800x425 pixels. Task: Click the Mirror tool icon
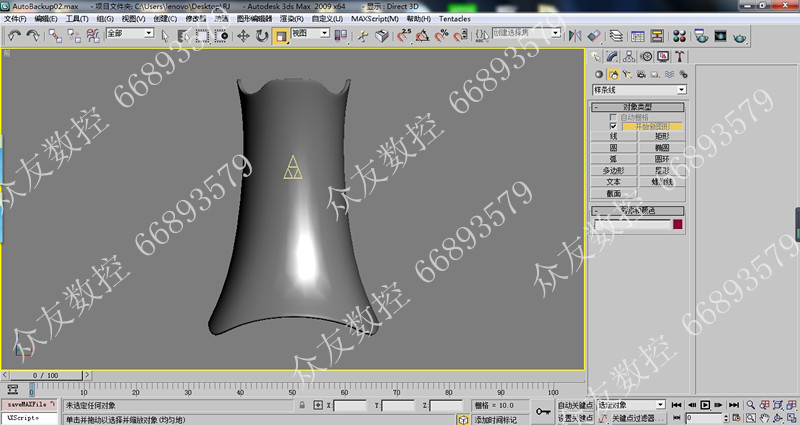(575, 36)
